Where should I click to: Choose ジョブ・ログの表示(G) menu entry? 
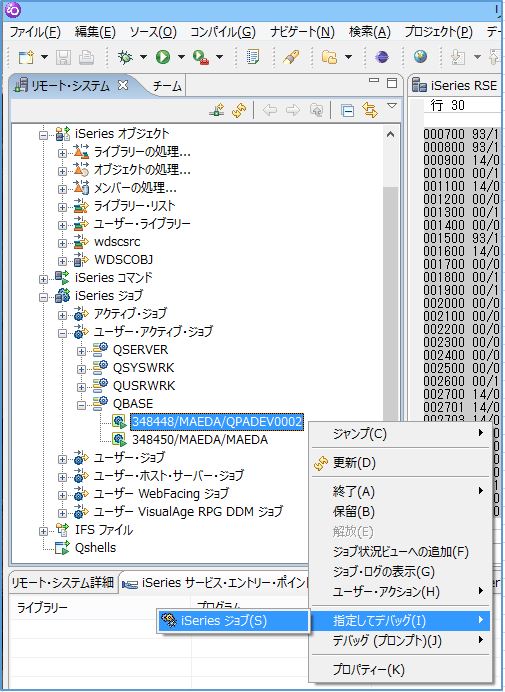[401, 572]
